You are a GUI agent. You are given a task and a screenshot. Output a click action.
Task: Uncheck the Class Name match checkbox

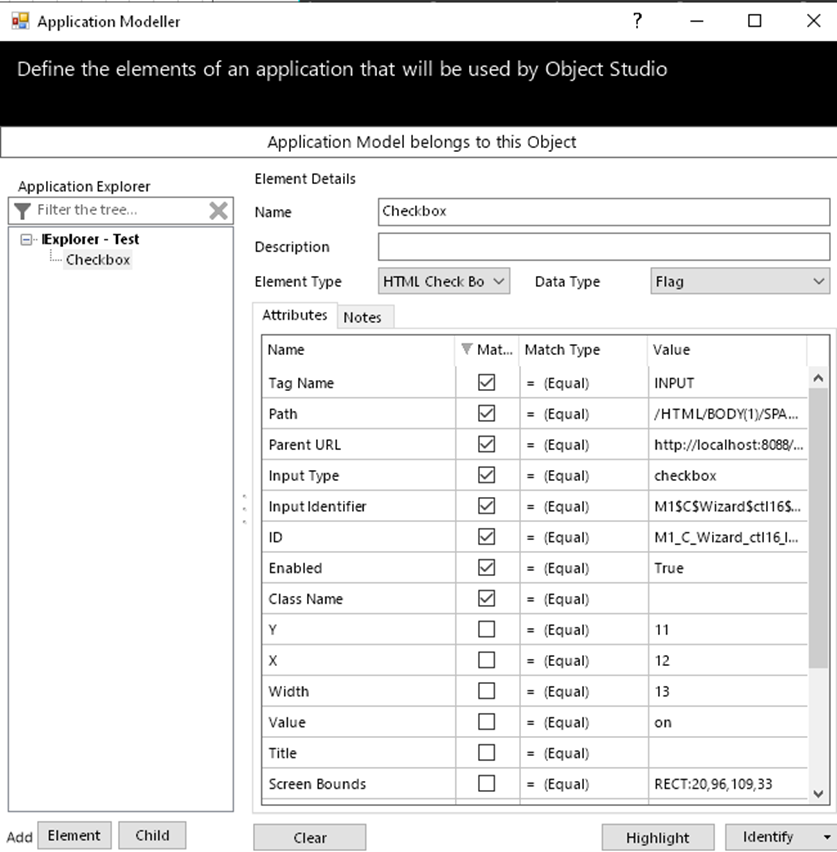point(486,599)
